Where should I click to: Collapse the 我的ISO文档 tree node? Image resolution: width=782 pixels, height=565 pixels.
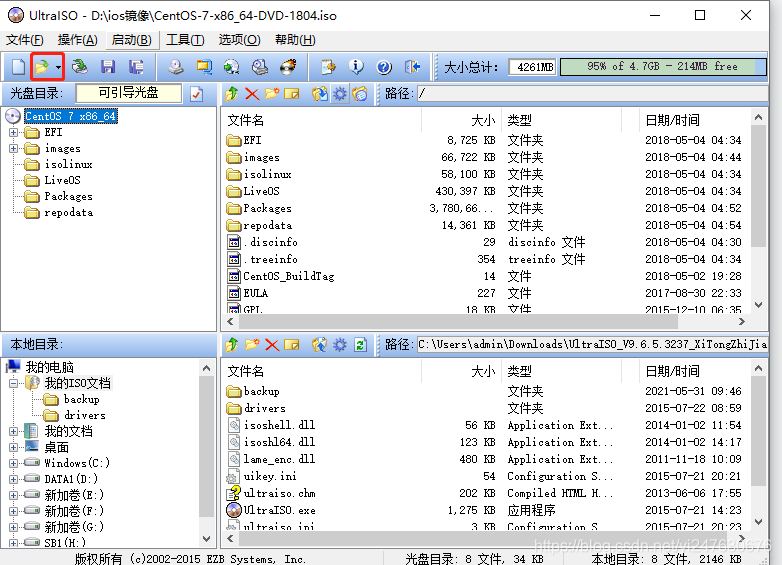tap(13, 383)
